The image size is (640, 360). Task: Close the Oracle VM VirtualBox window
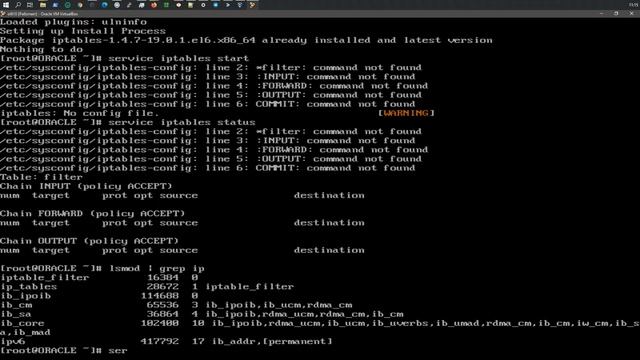click(631, 13)
